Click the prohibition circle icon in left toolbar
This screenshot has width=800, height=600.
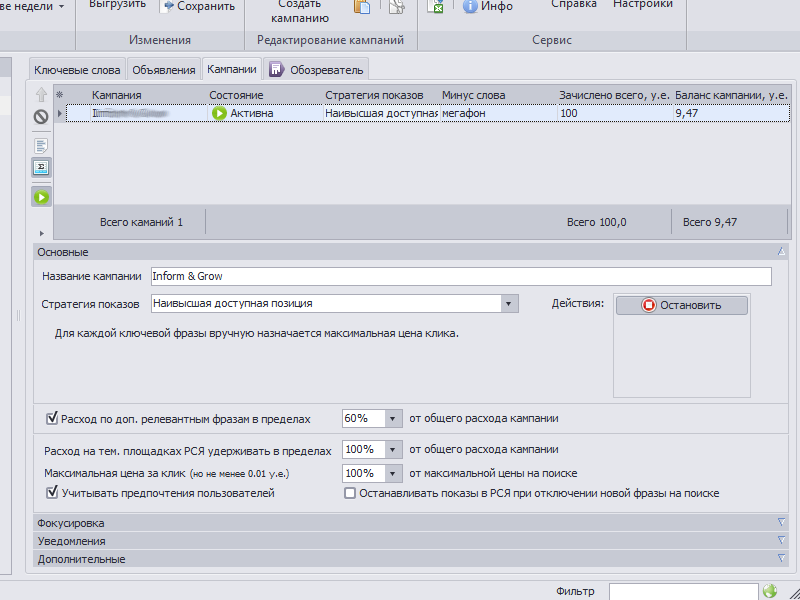point(41,116)
